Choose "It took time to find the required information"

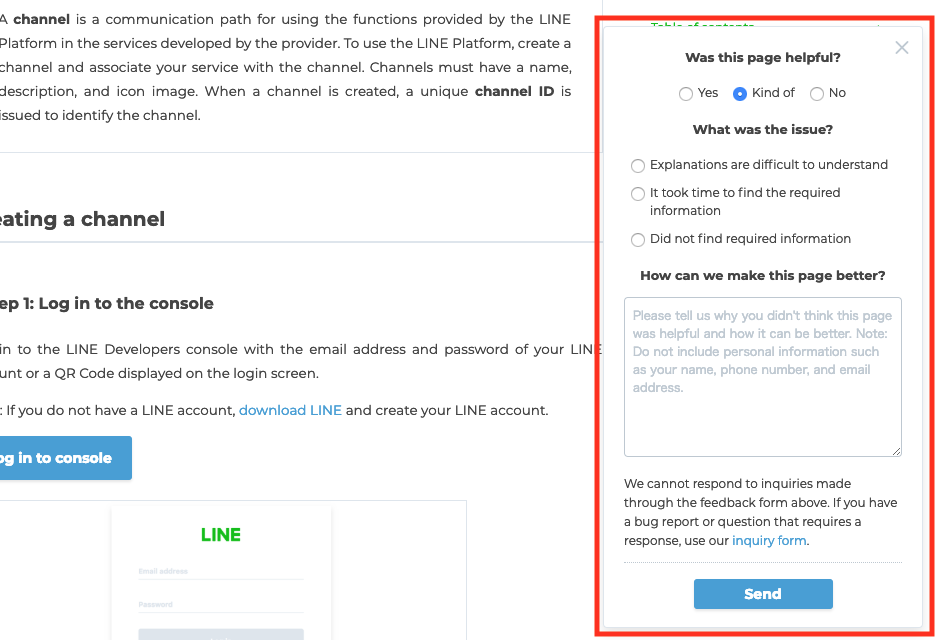click(638, 193)
